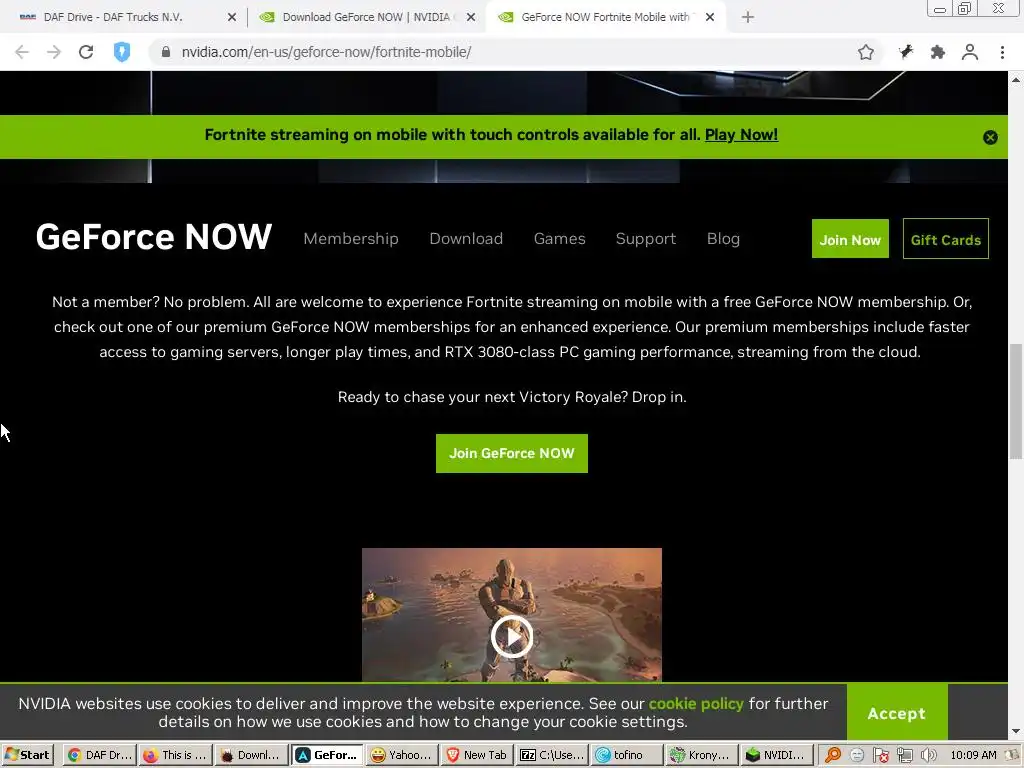
Task: Close the Download GeForce NOW tab
Action: click(x=471, y=17)
